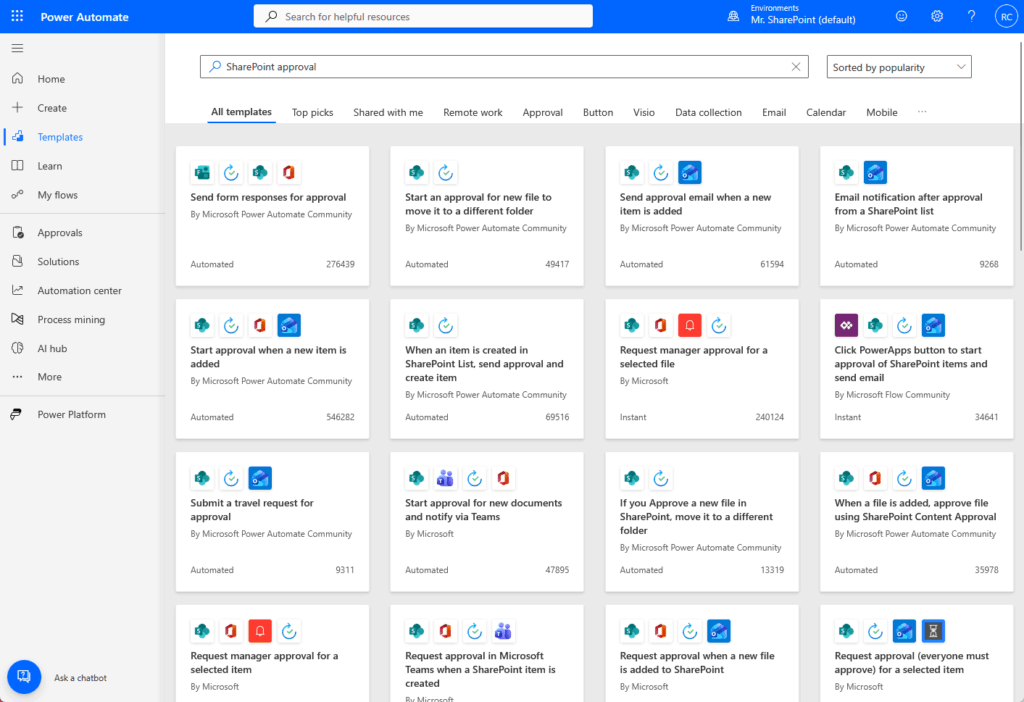
Task: Click the Power Platform icon
Action: pos(16,414)
